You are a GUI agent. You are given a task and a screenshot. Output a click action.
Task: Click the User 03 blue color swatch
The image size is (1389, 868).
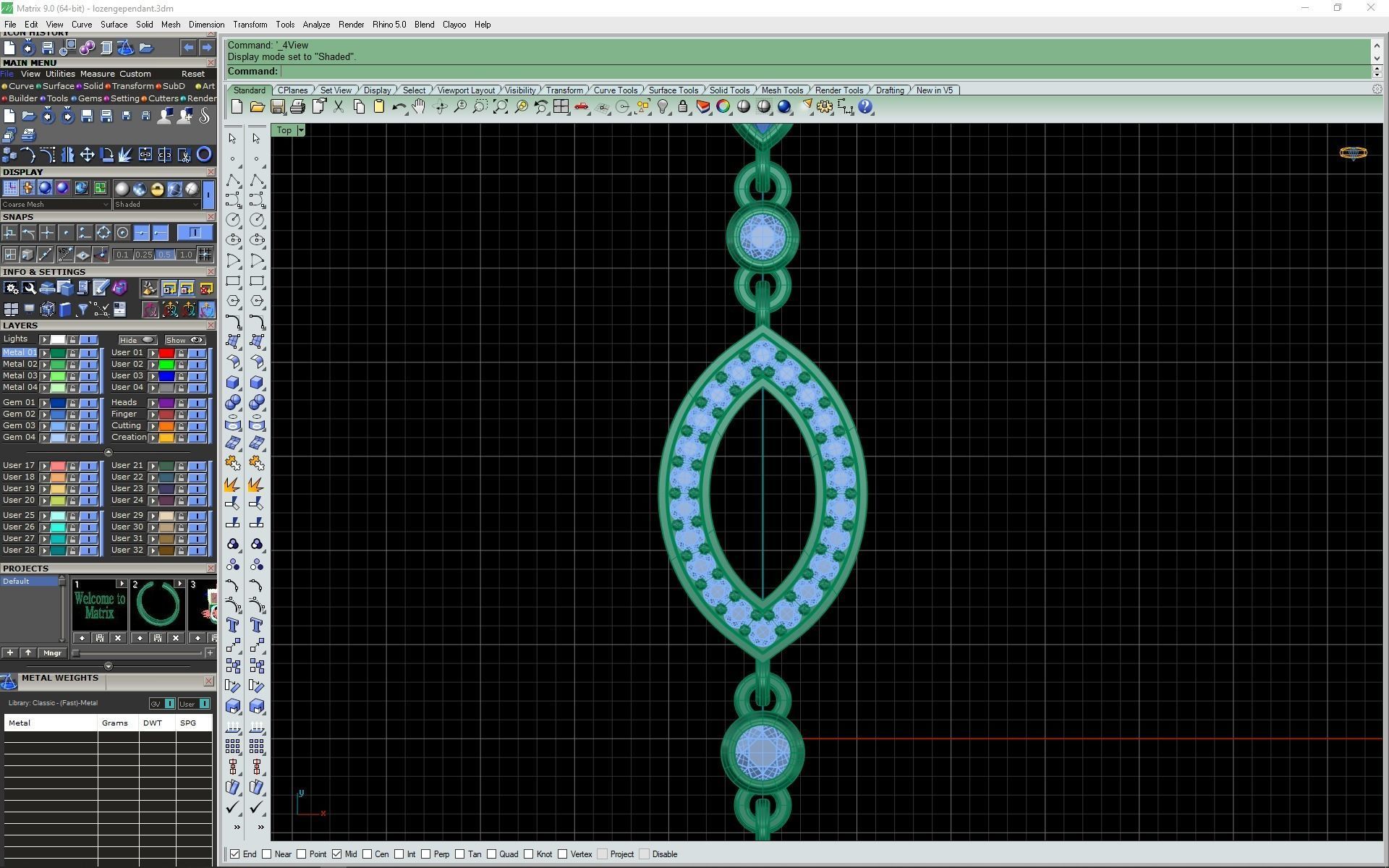(x=166, y=376)
